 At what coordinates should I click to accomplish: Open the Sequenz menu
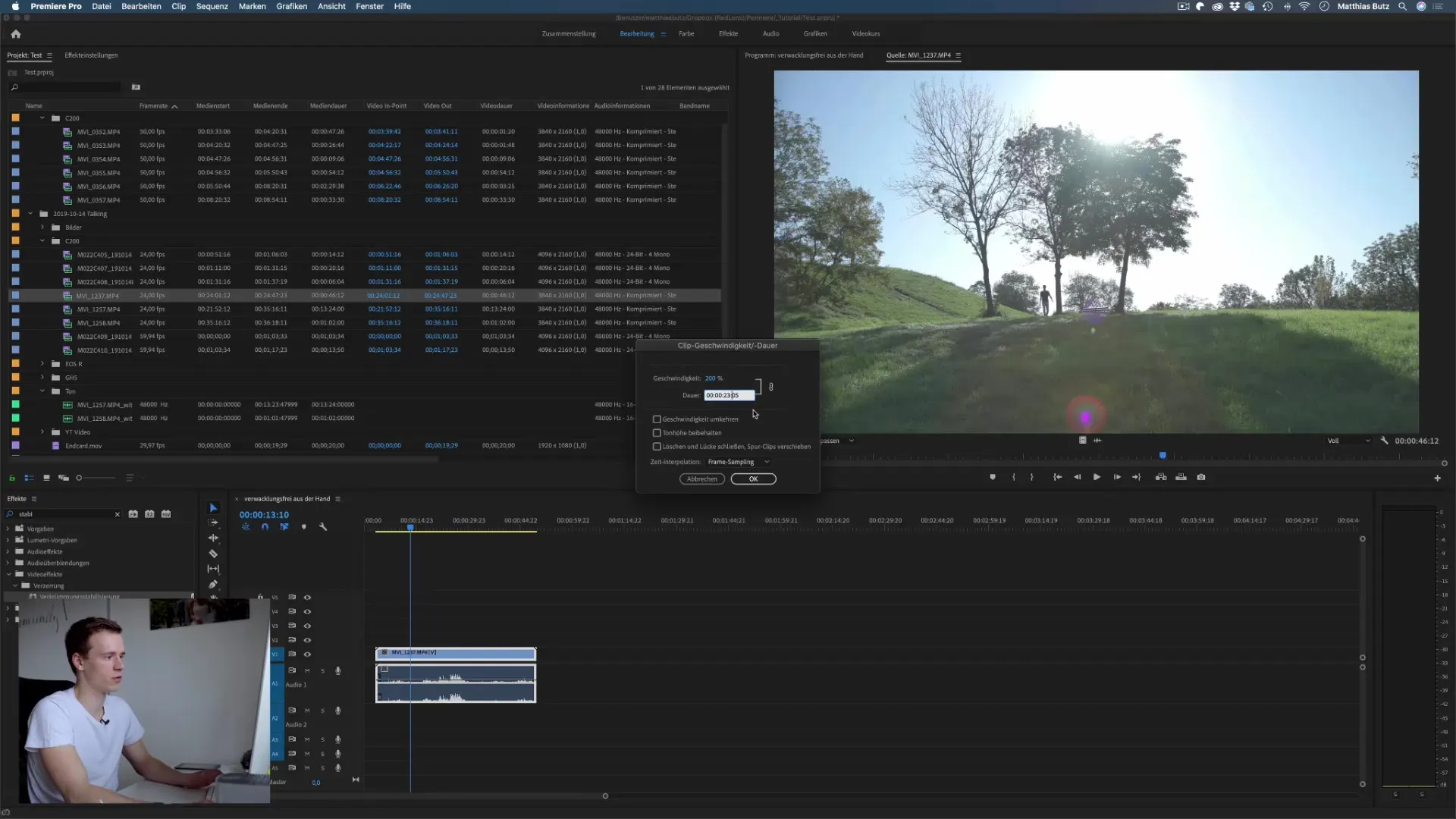click(x=212, y=6)
